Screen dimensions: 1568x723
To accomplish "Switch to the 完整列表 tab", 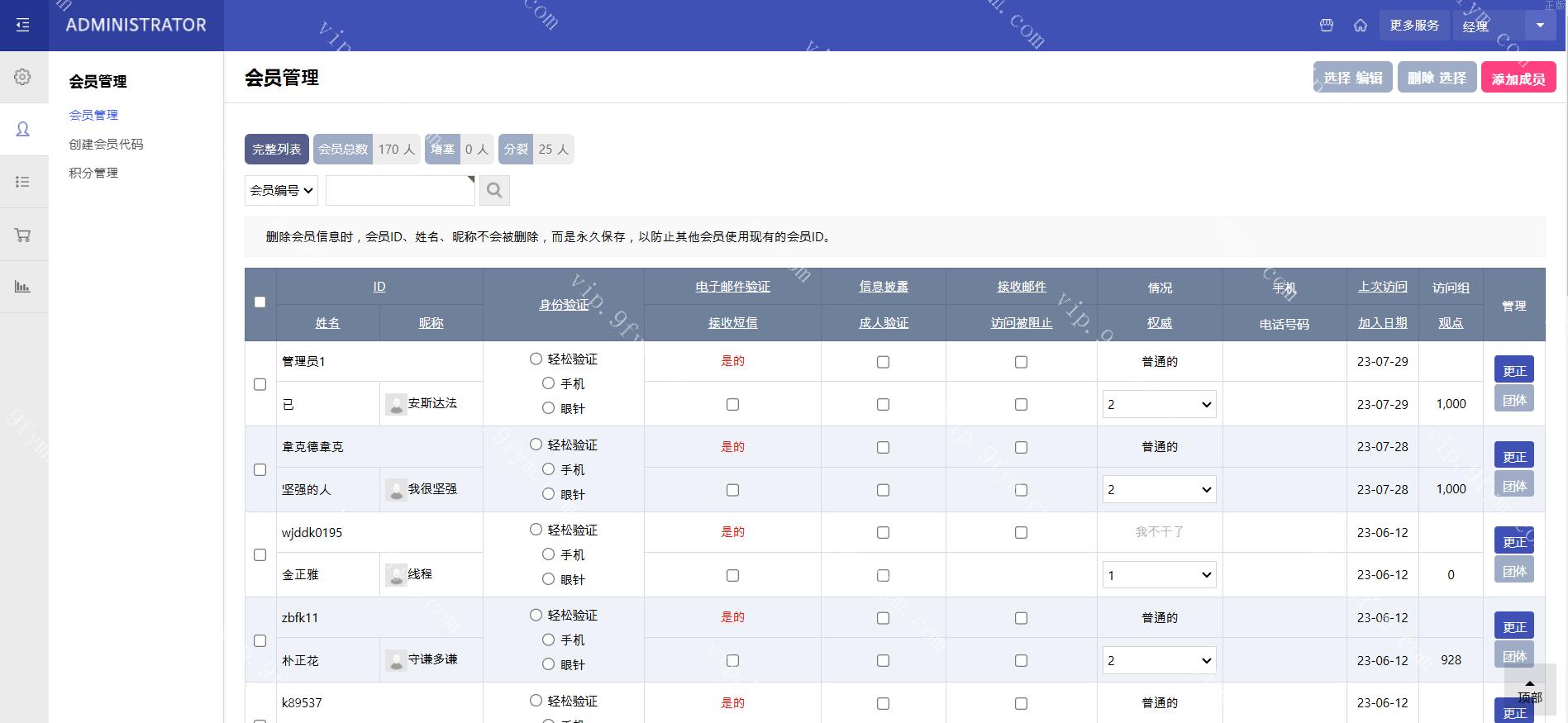I will pyautogui.click(x=277, y=150).
